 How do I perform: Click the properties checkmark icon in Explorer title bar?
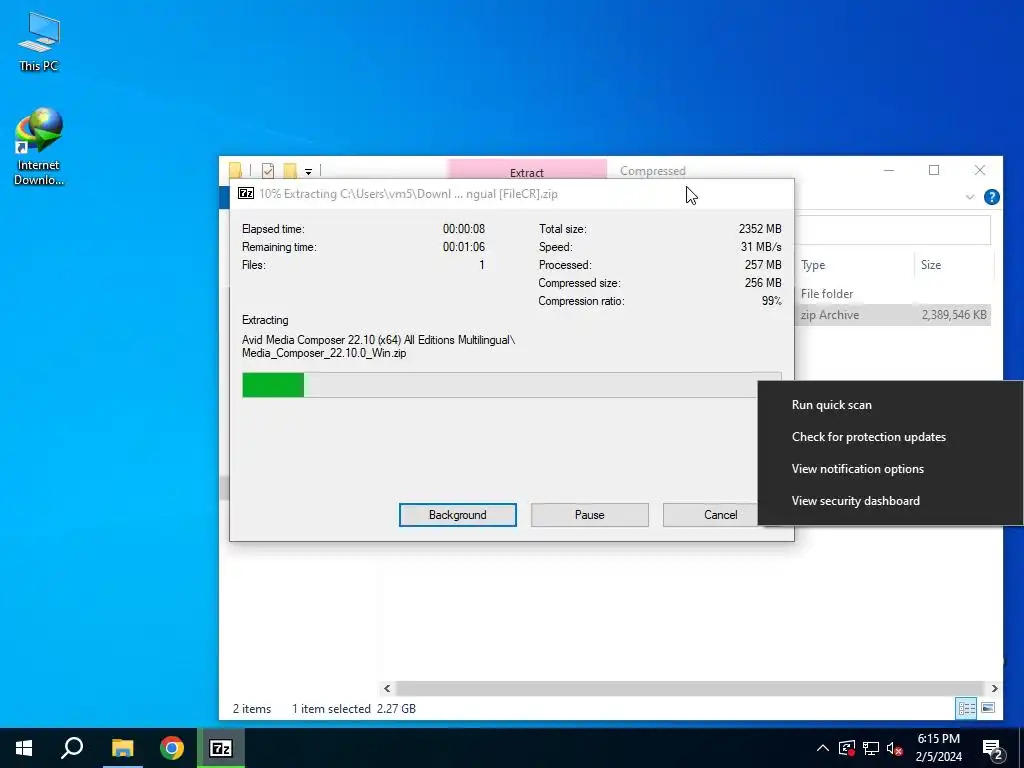pos(268,170)
